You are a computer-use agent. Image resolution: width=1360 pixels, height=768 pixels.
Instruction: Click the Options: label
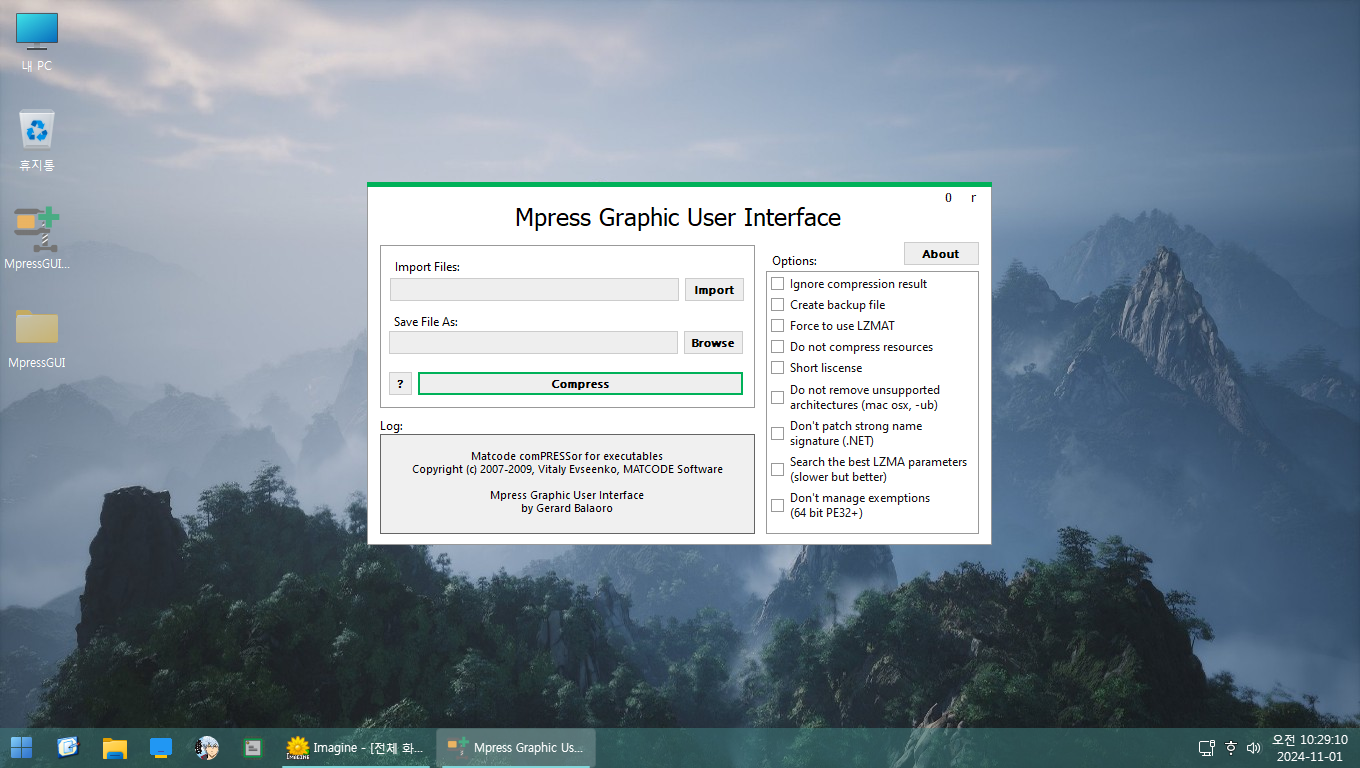click(794, 261)
